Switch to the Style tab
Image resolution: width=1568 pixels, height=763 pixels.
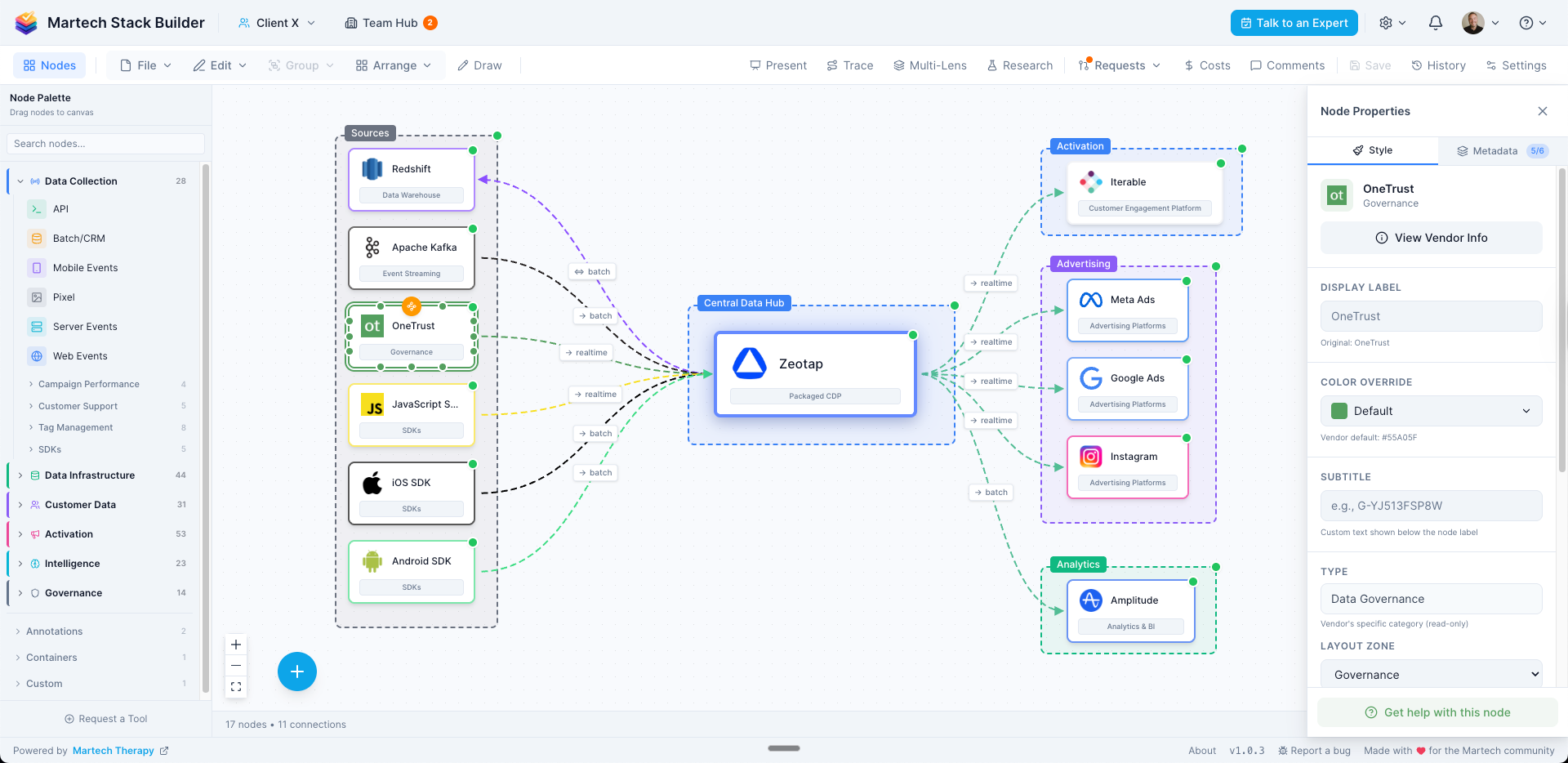click(x=1373, y=150)
